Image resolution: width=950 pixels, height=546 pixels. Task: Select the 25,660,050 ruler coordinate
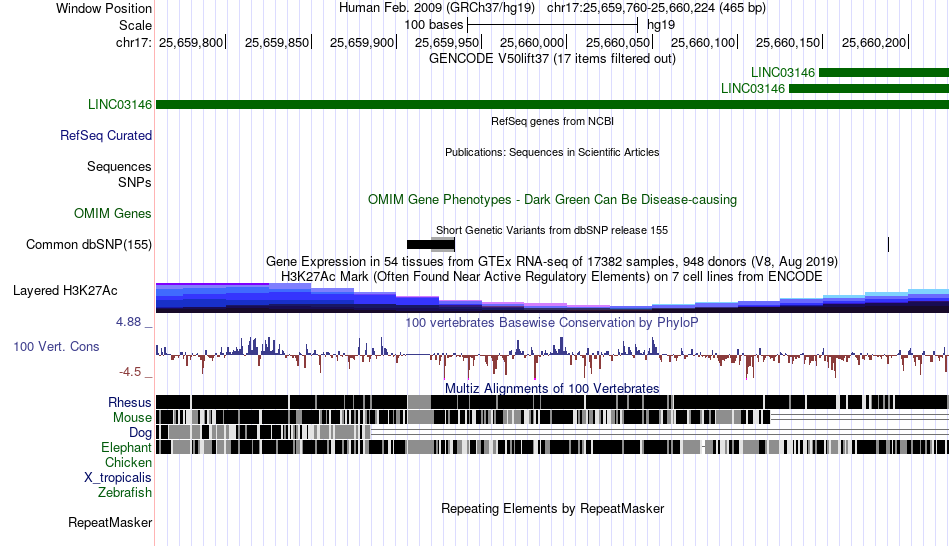[x=617, y=42]
